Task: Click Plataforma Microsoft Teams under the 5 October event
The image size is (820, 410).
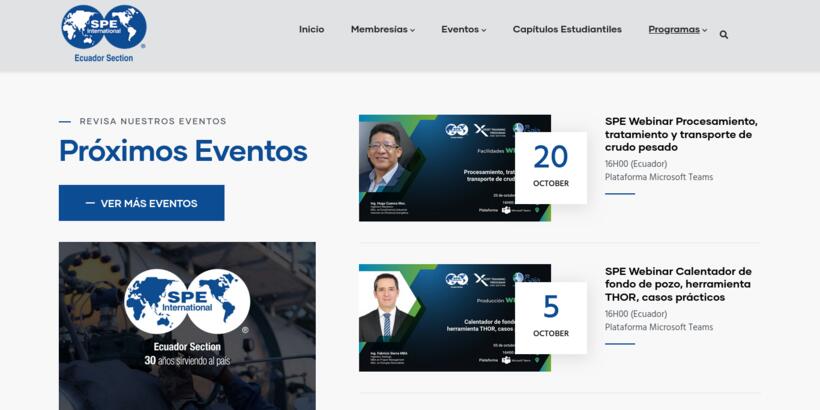Action: tap(659, 327)
